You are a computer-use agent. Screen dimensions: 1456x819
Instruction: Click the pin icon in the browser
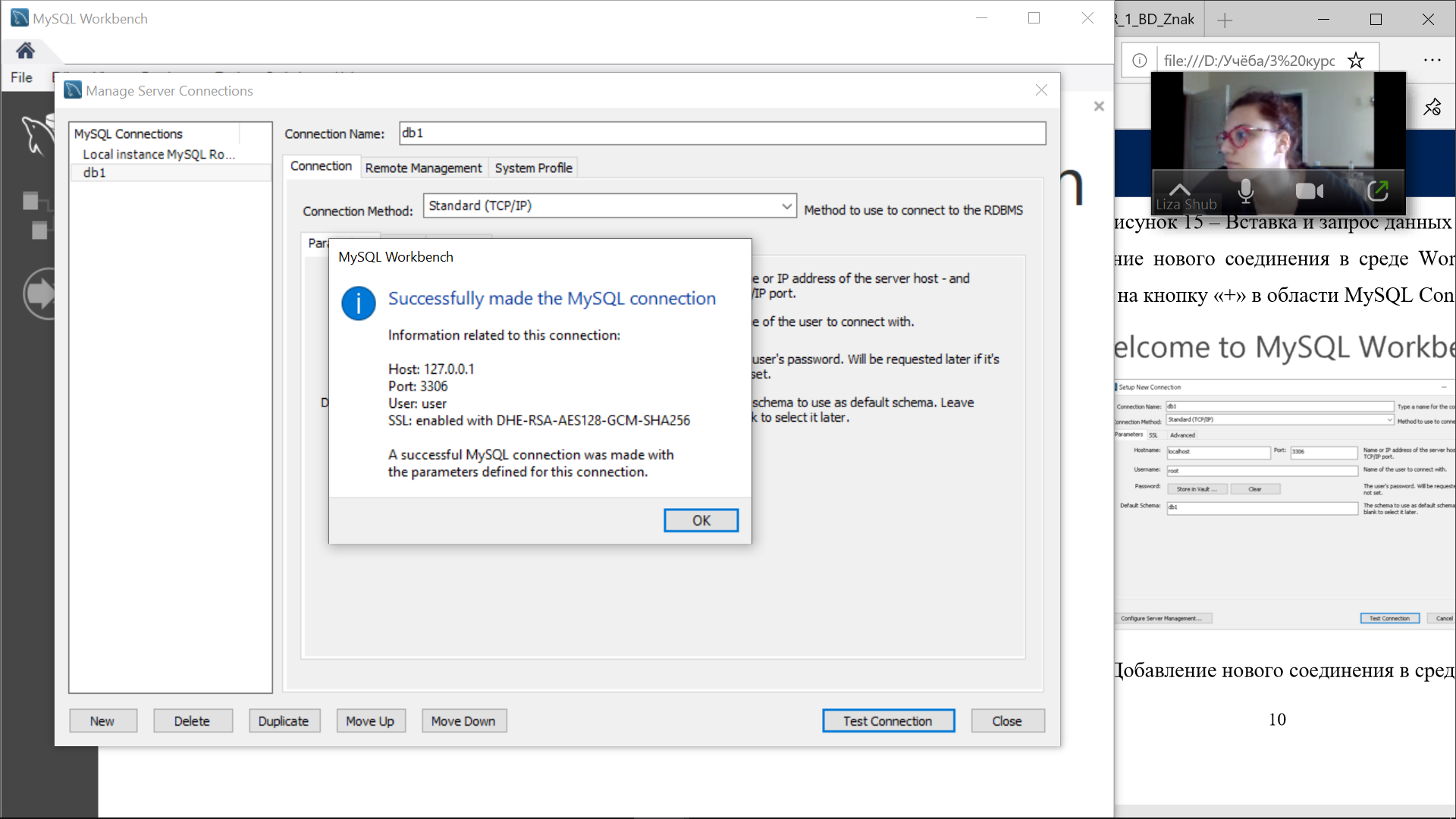[x=1432, y=107]
